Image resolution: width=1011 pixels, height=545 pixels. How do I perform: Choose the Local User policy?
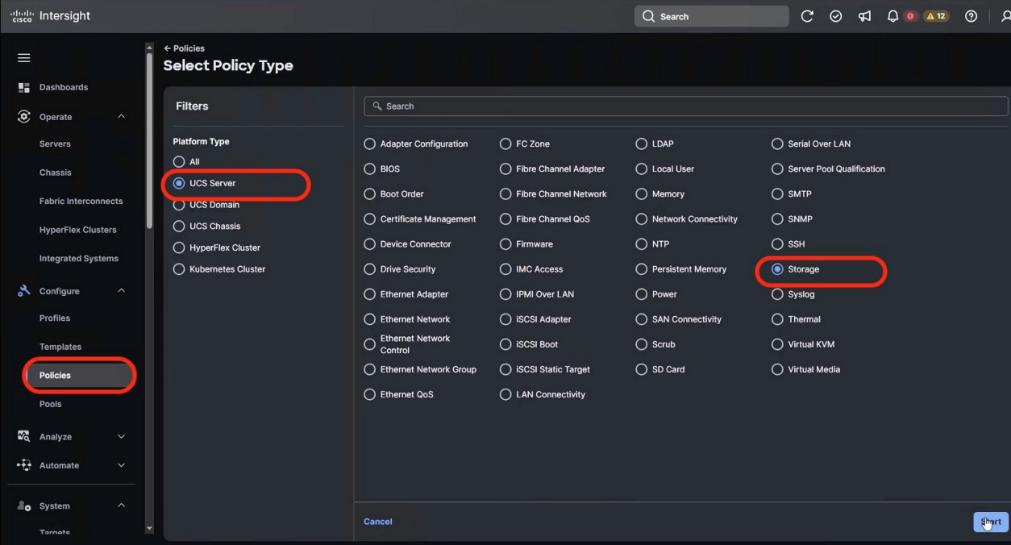coord(641,169)
